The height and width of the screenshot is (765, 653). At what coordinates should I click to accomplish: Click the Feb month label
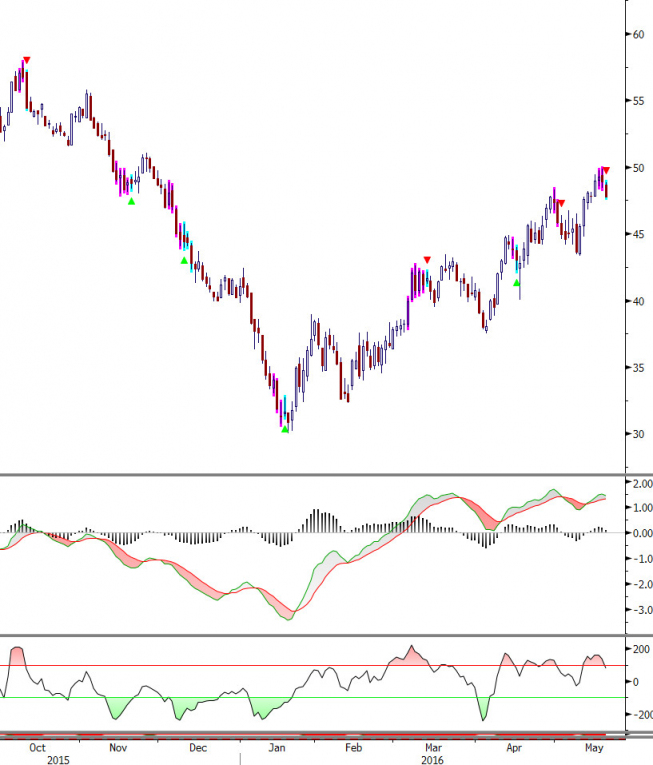353,747
